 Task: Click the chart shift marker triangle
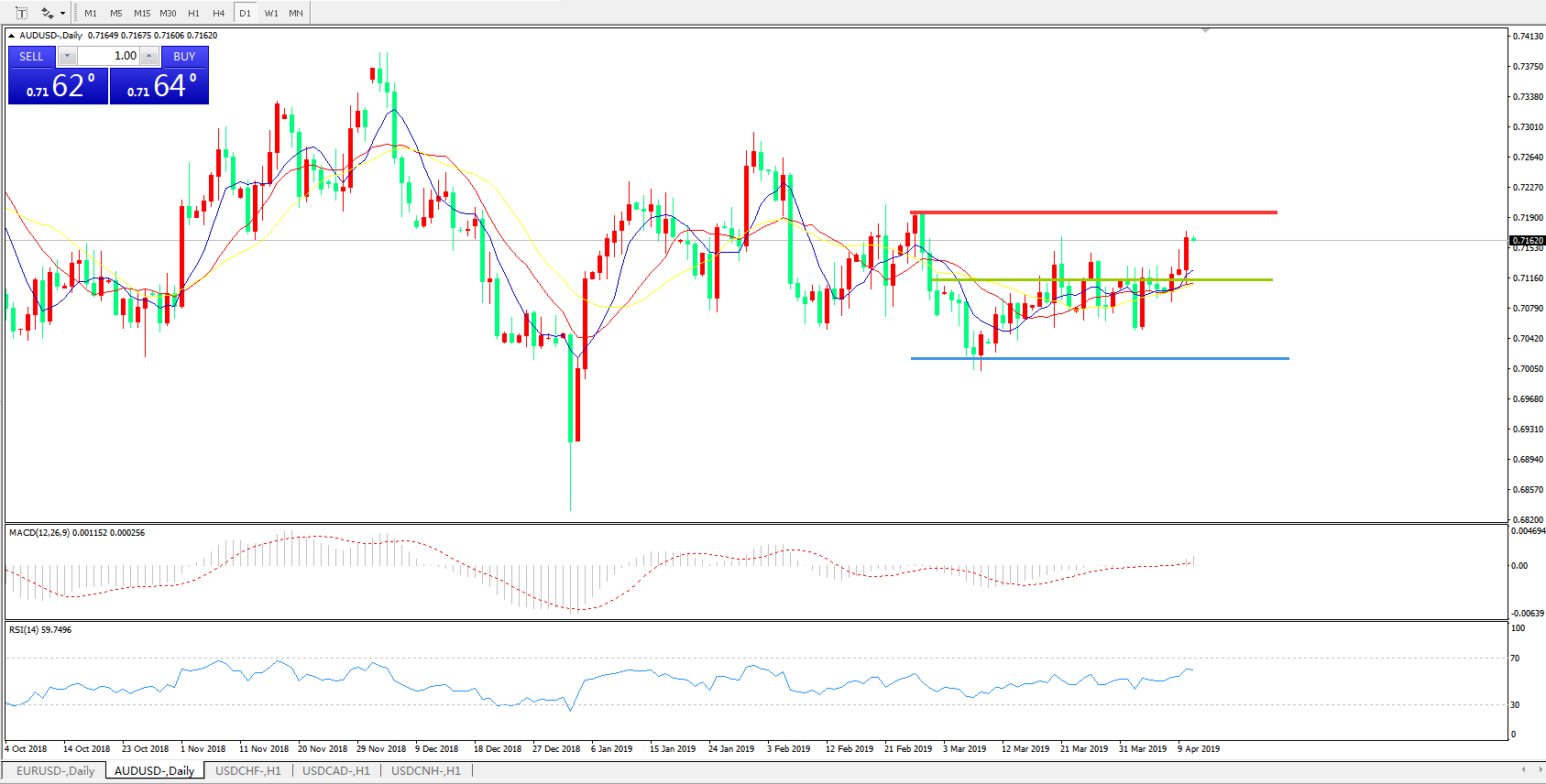click(1205, 31)
